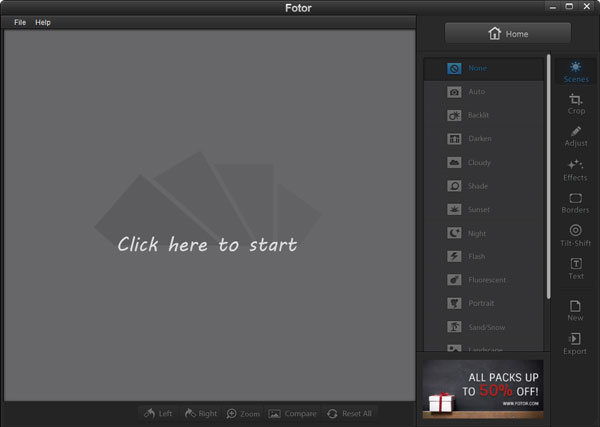Rotate image Left
This screenshot has height=427, width=600.
[156, 413]
